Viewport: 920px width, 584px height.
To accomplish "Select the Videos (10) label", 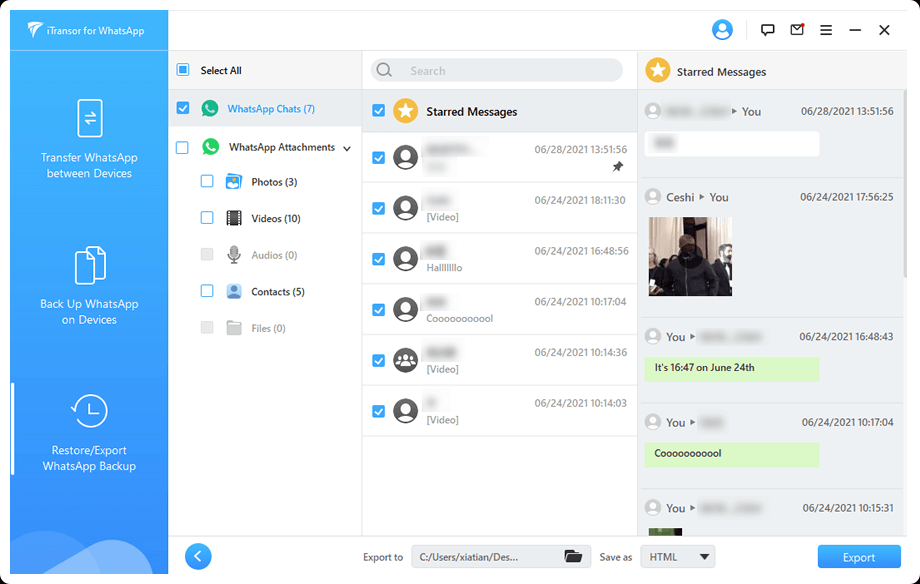I will click(276, 218).
